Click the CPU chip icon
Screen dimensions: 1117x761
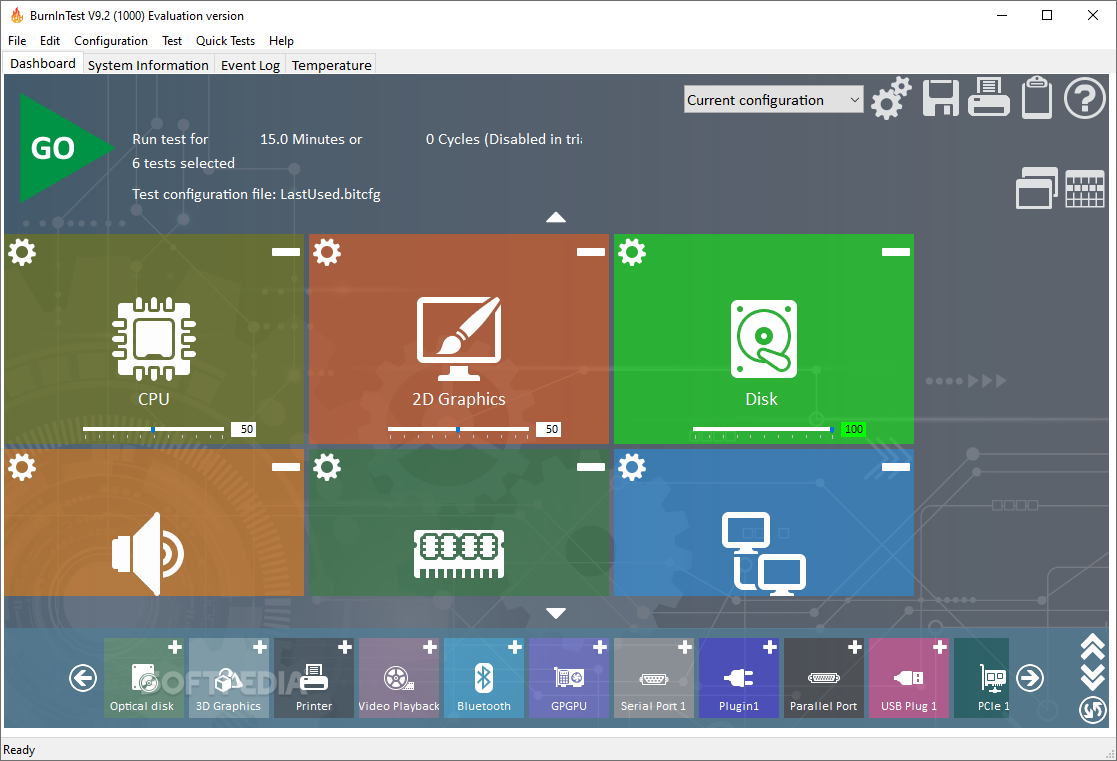tap(154, 338)
